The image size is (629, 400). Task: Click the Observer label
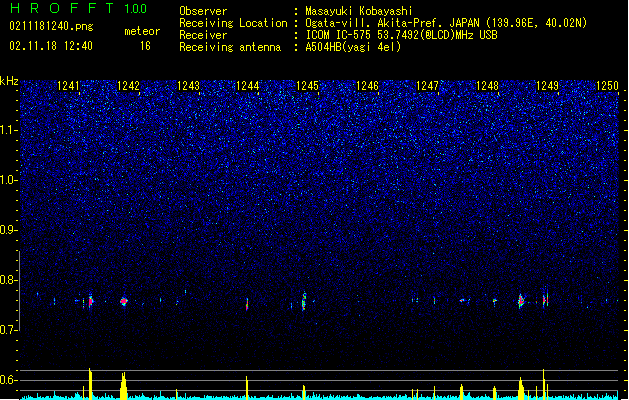point(203,11)
